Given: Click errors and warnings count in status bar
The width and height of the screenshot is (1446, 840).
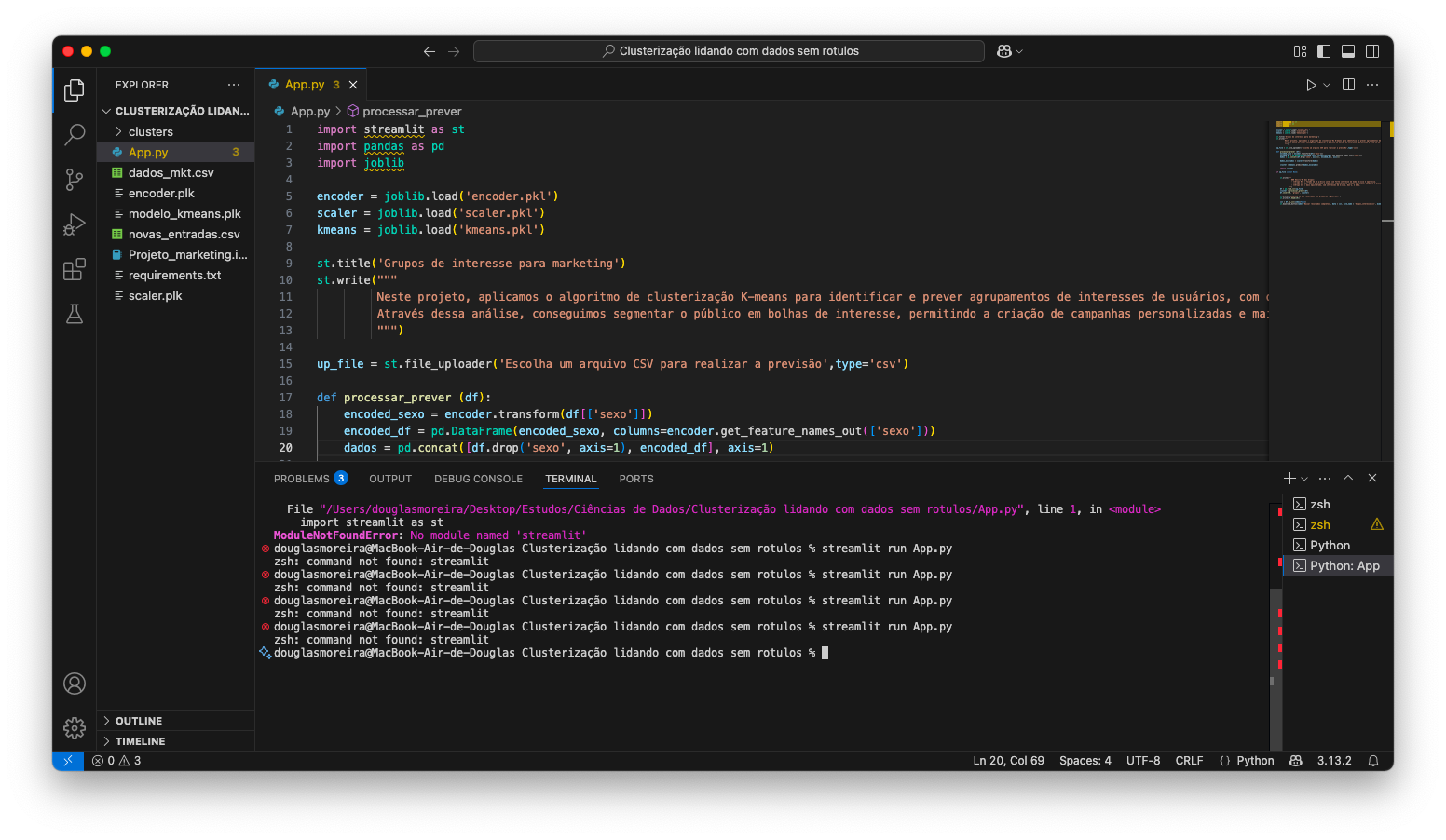Looking at the screenshot, I should [116, 761].
